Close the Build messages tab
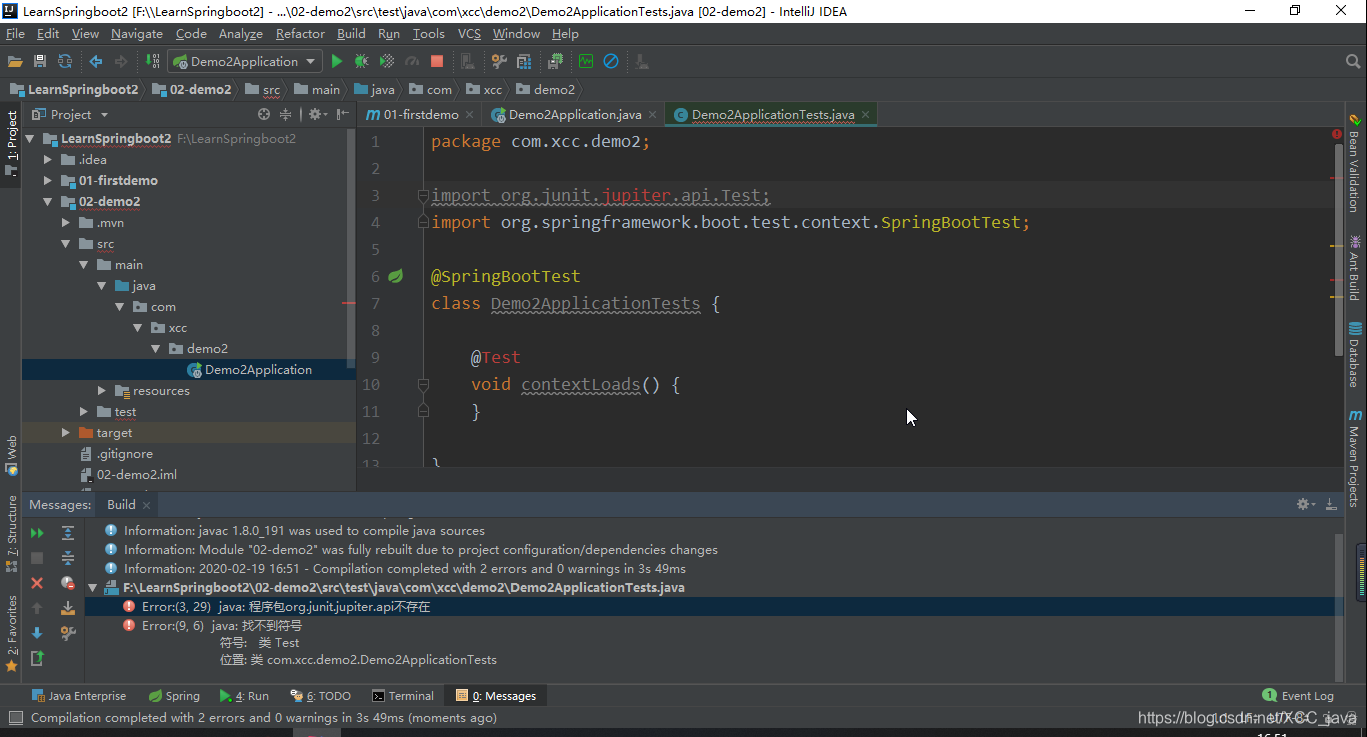 (x=146, y=505)
